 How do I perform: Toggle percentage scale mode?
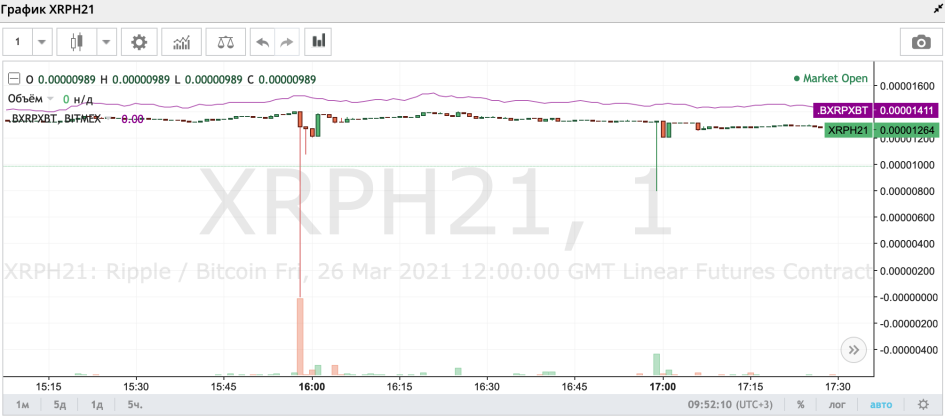pyautogui.click(x=800, y=404)
